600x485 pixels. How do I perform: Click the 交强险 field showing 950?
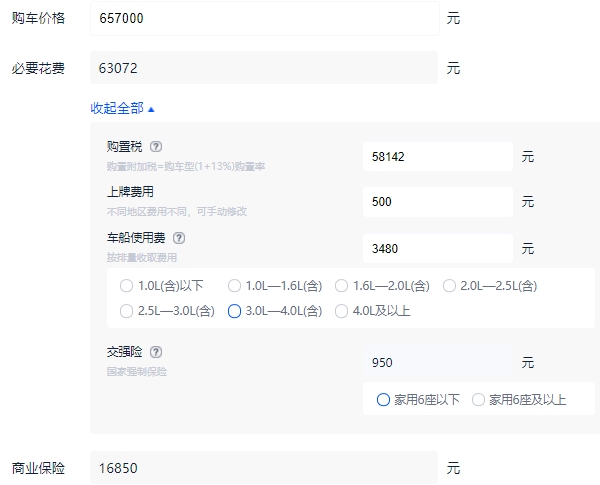tap(438, 362)
